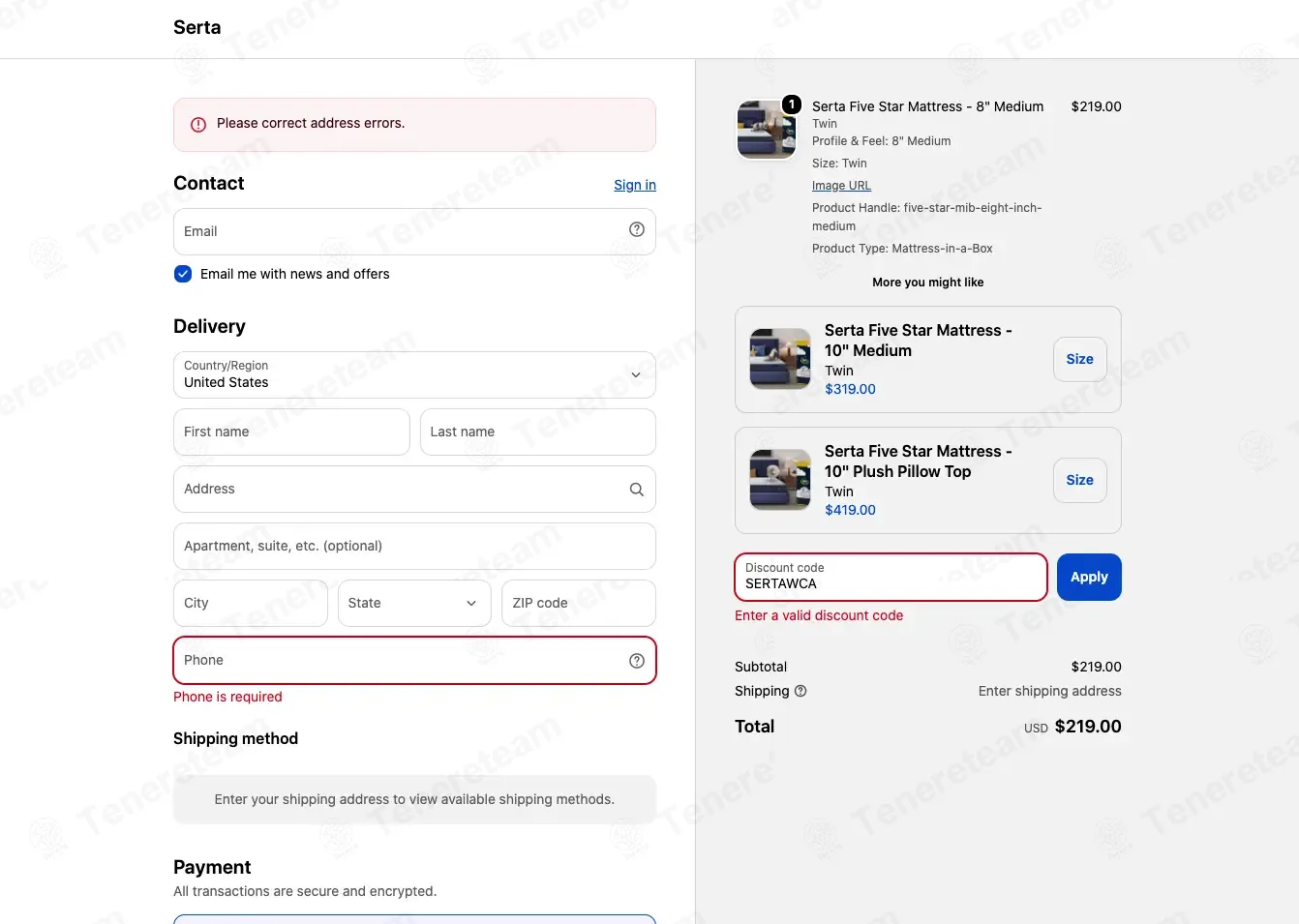The image size is (1299, 924).
Task: Click the First name field
Action: 291,432
